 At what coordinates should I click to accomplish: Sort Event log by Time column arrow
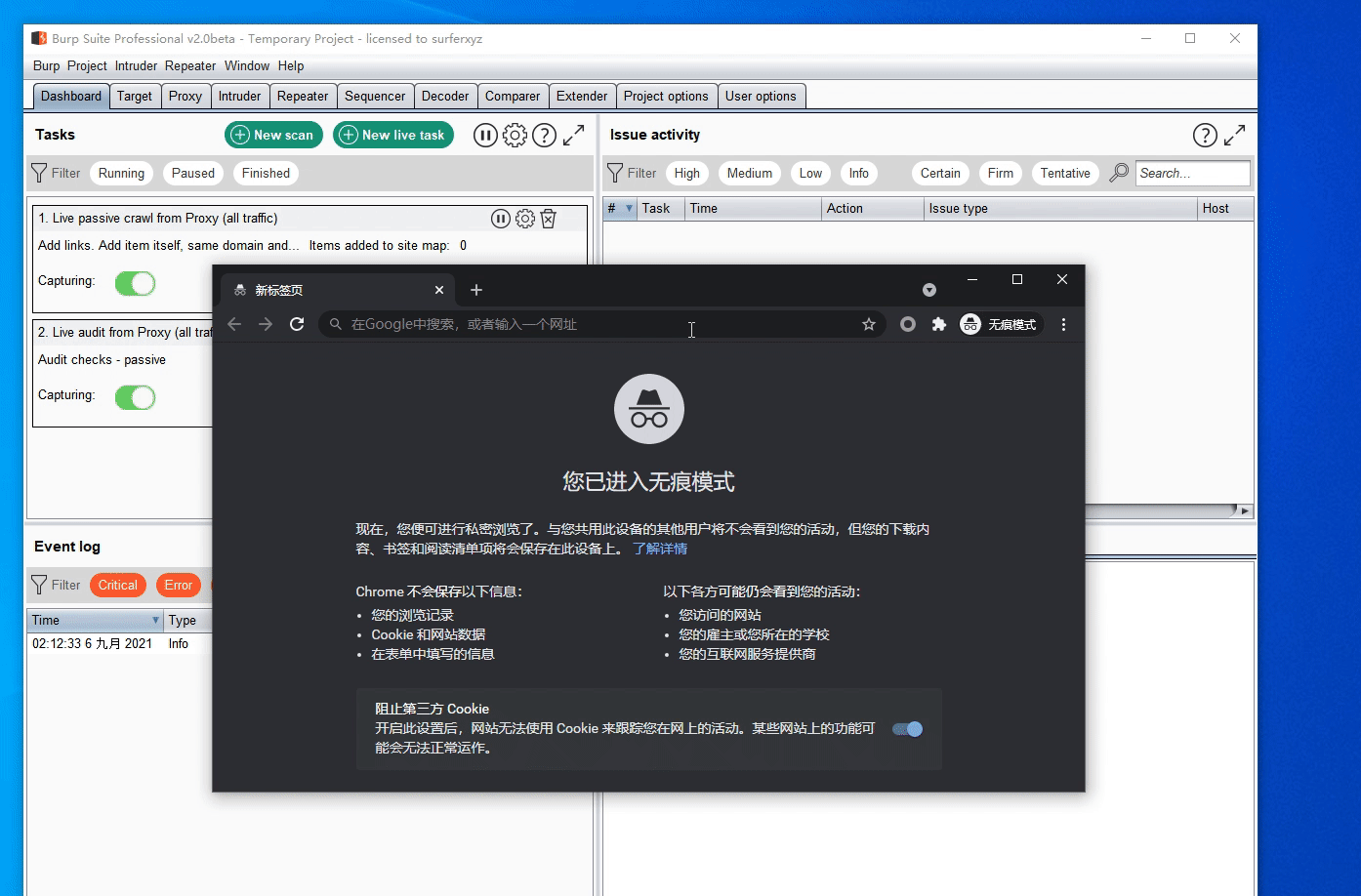click(155, 620)
